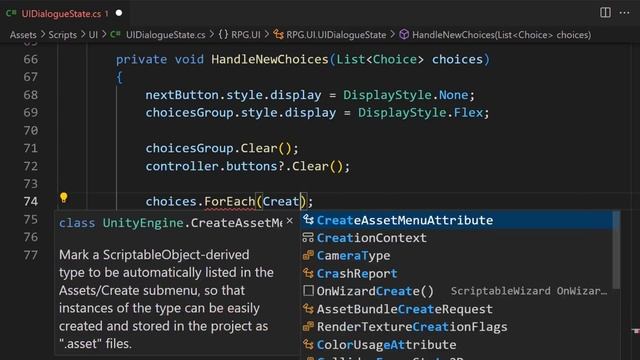Click the class icon beside CrashReport
640x360 pixels.
click(308, 273)
